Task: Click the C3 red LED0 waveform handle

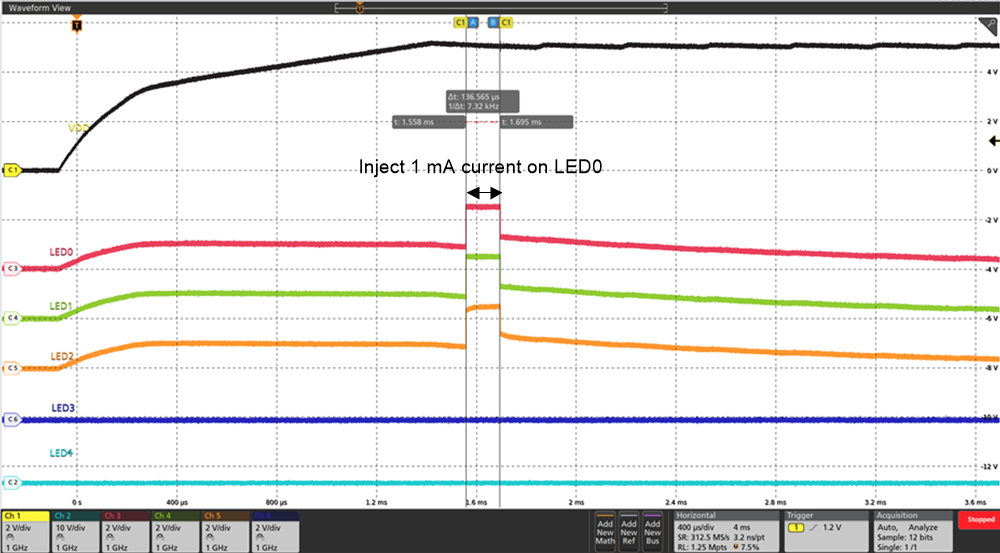Action: point(12,268)
